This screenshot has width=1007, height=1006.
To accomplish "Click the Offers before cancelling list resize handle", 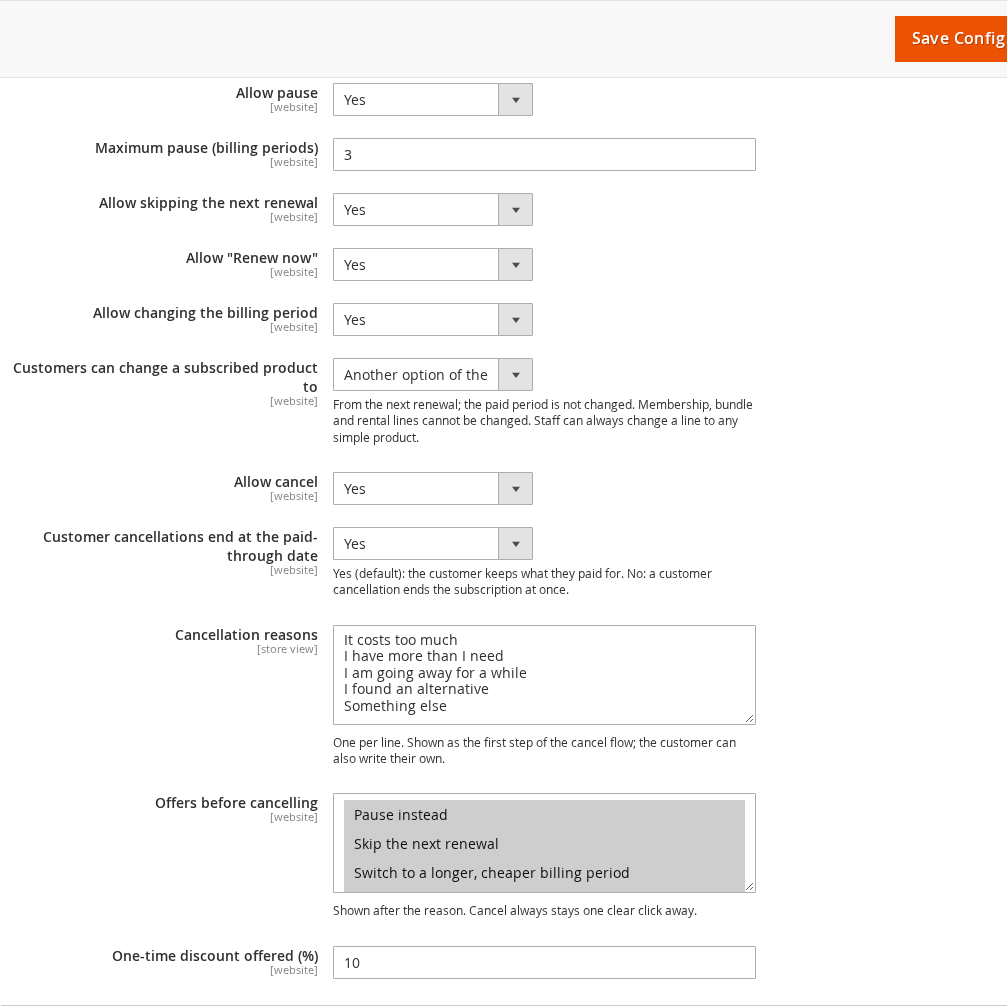I will coord(749,886).
